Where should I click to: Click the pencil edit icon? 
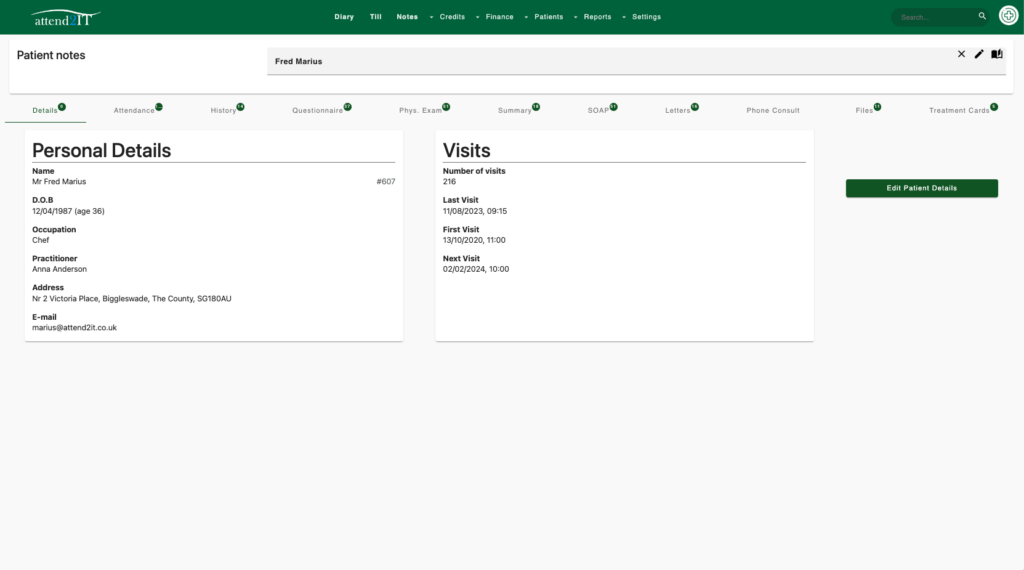[979, 54]
